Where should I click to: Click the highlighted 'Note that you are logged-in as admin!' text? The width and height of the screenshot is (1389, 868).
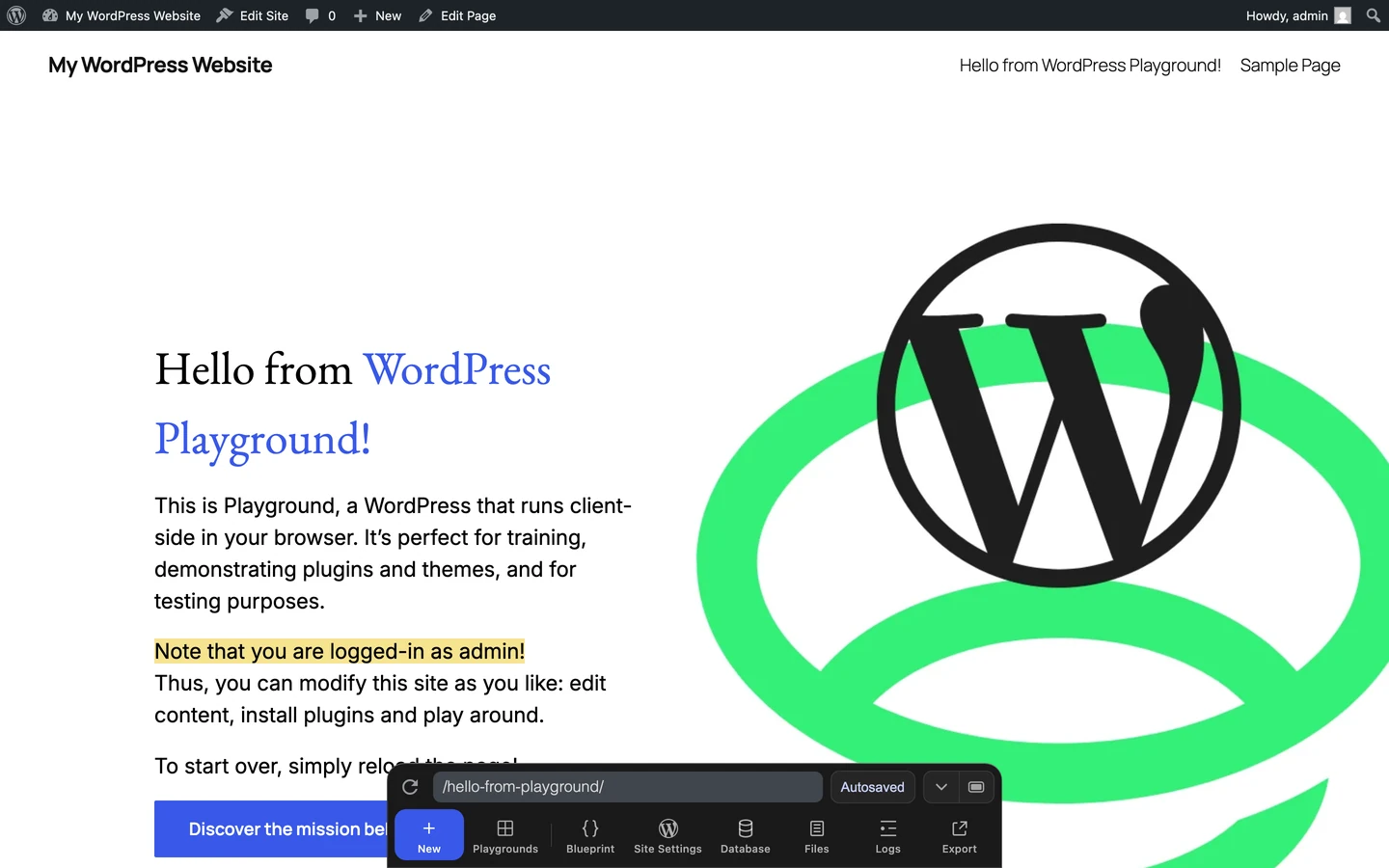[x=340, y=651]
